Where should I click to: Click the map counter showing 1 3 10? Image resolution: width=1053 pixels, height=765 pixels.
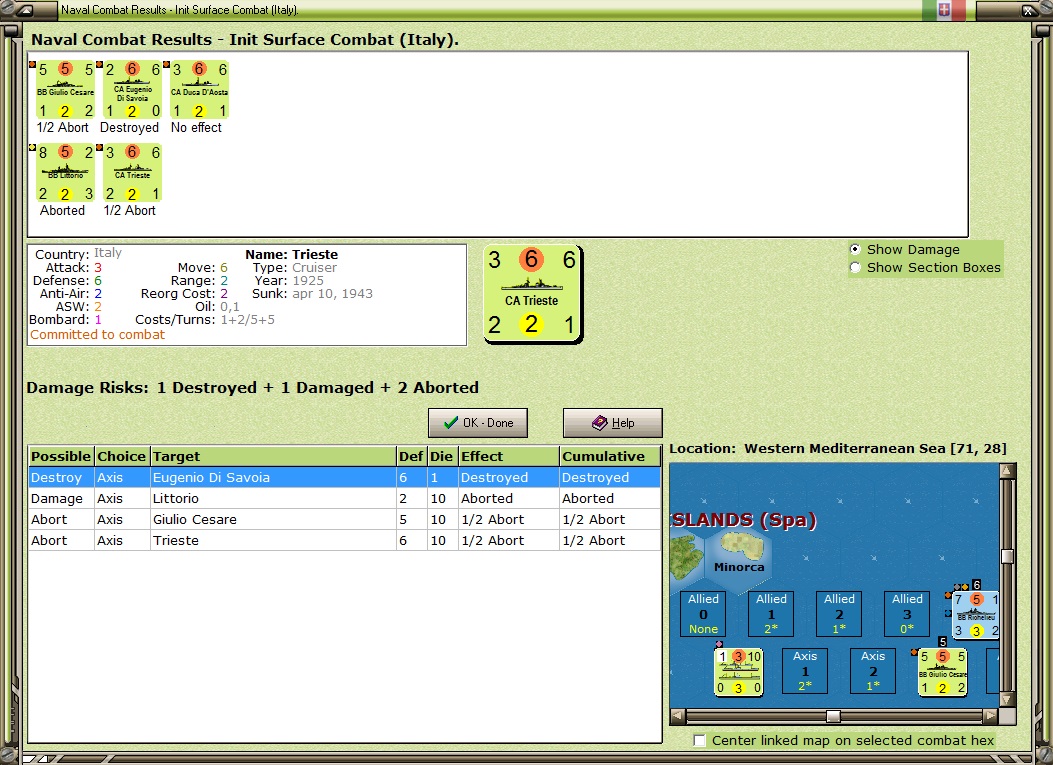click(x=738, y=672)
